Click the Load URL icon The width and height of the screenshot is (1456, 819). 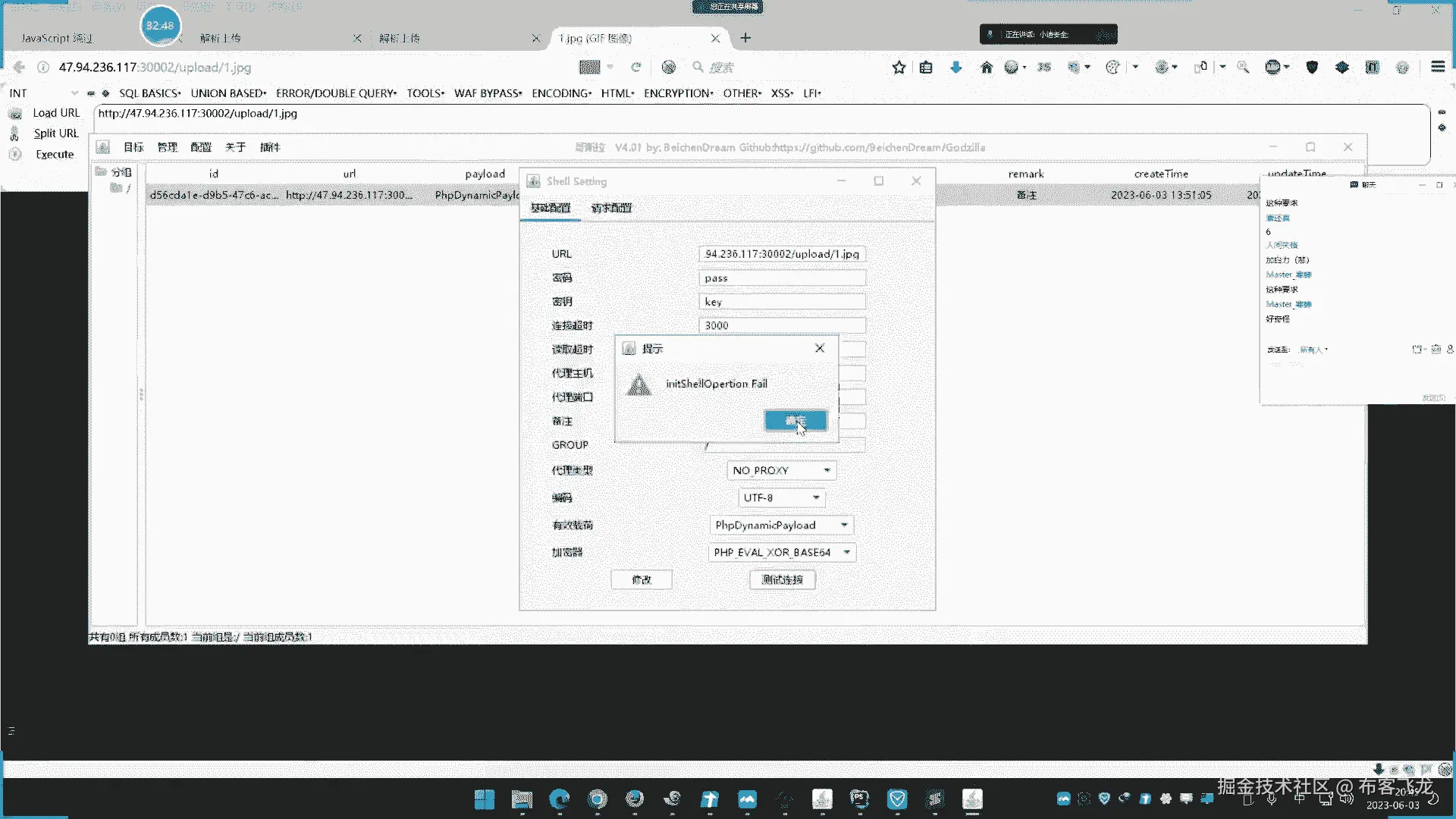[15, 113]
